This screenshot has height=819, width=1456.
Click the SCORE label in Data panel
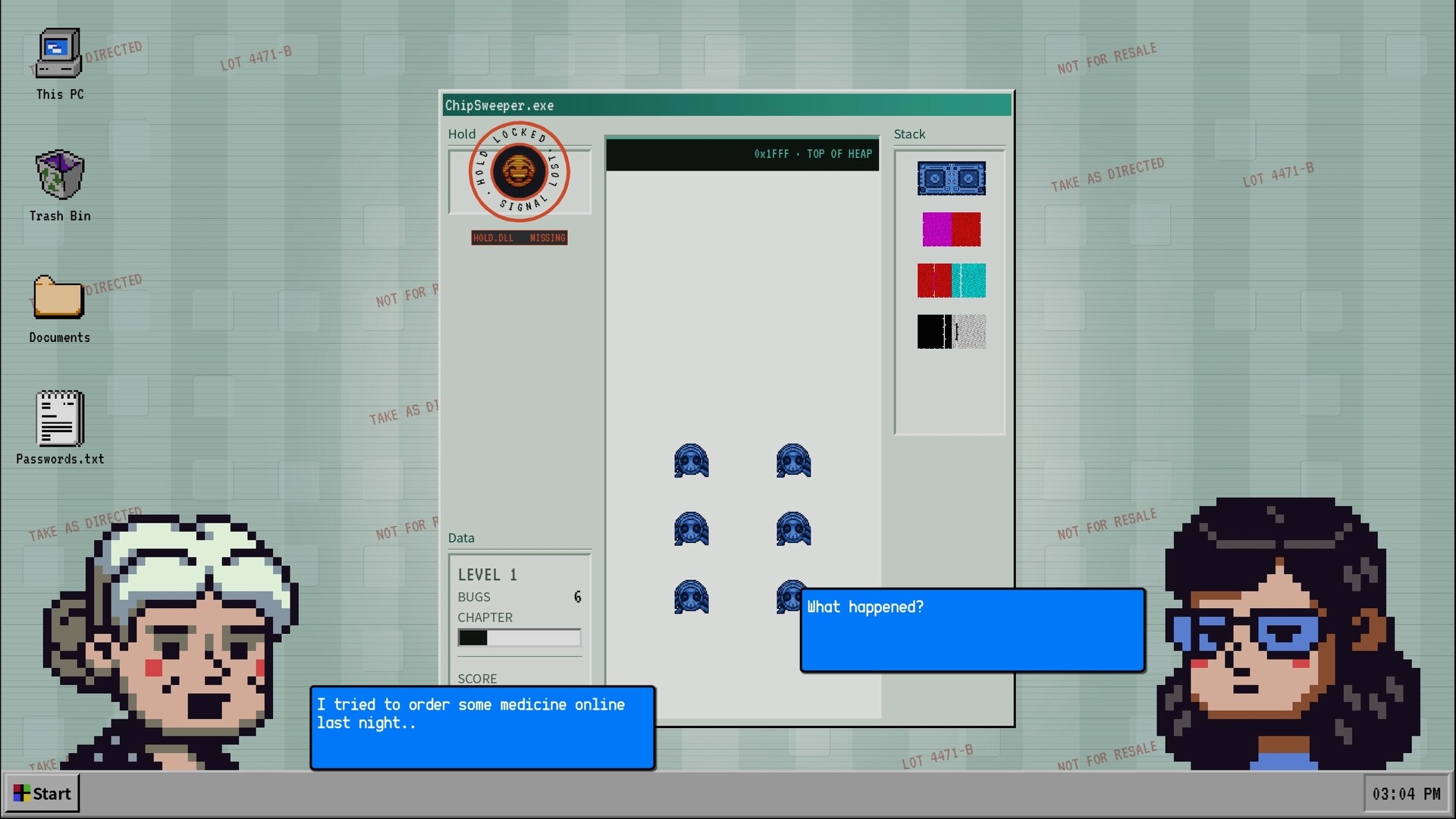(477, 678)
